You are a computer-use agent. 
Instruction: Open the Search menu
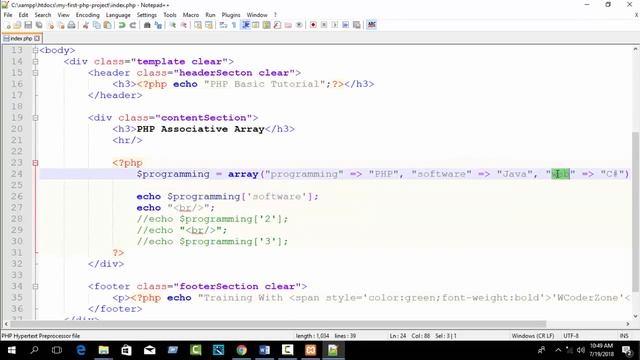(43, 15)
